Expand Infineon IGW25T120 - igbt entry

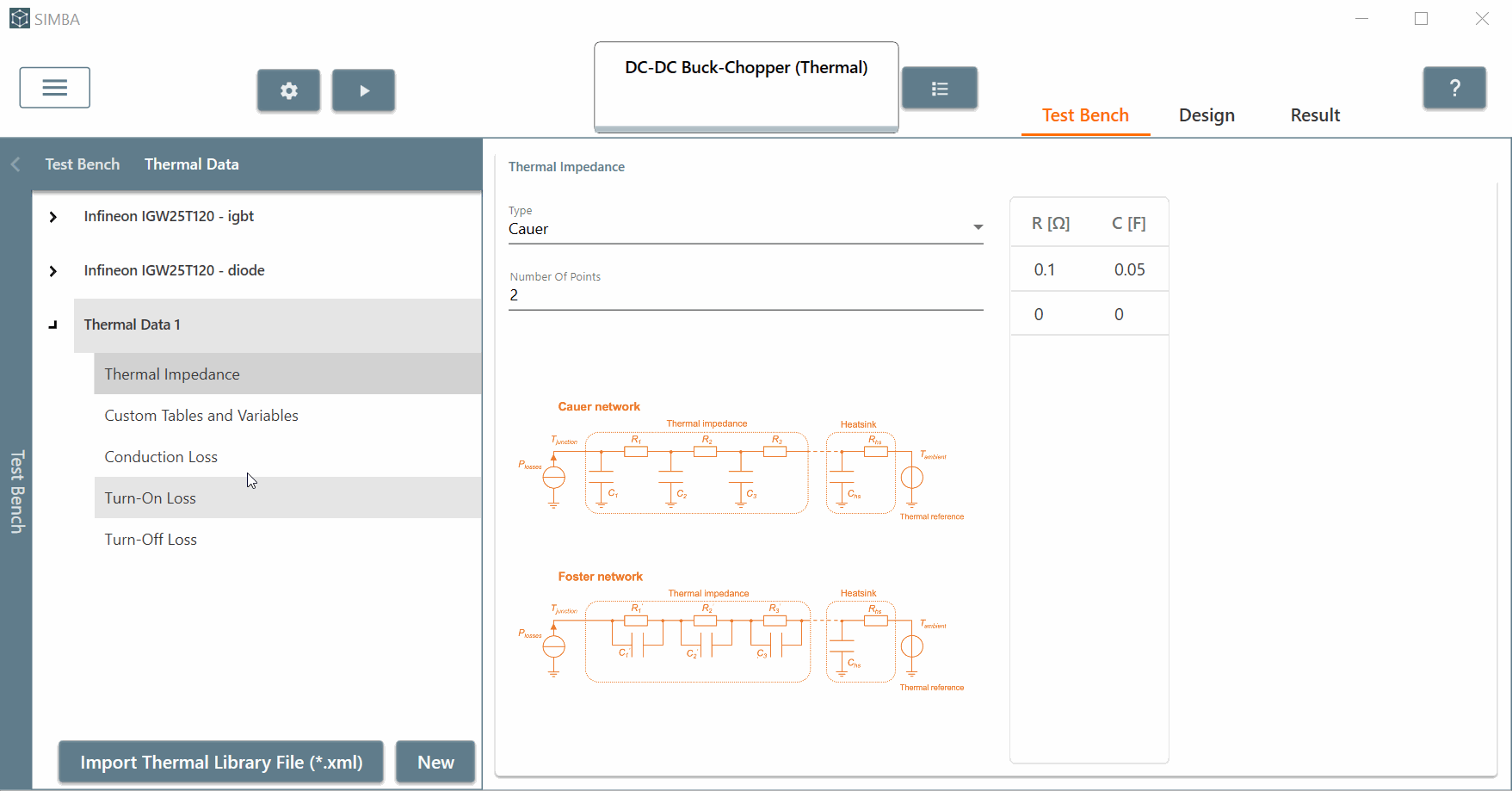53,217
